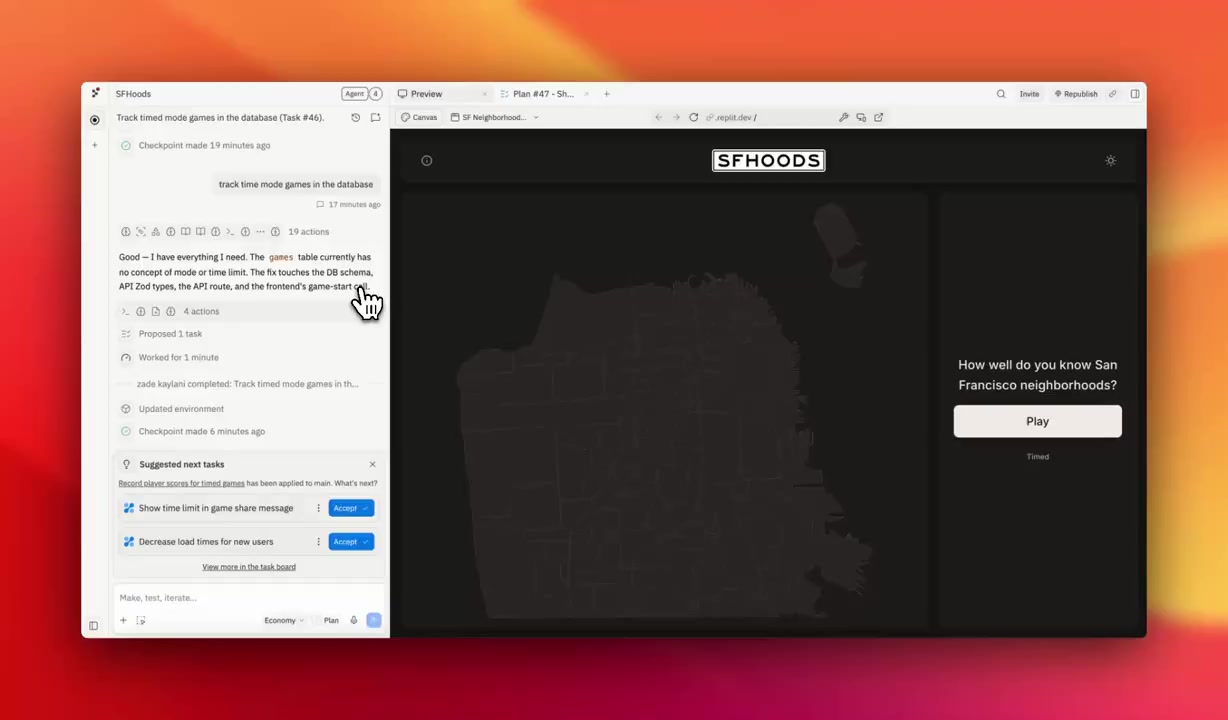Open device view selector icon
The width and height of the screenshot is (1228, 720).
pos(861,117)
